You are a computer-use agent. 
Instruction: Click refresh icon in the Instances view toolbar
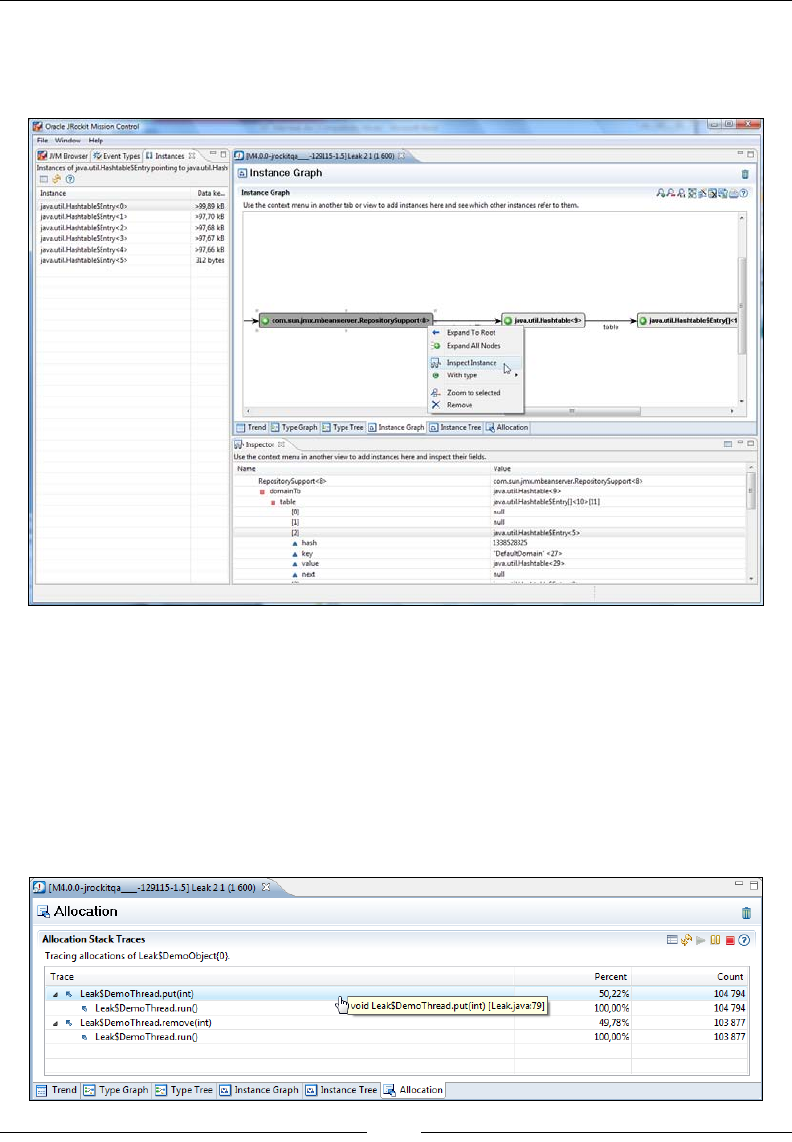click(56, 179)
